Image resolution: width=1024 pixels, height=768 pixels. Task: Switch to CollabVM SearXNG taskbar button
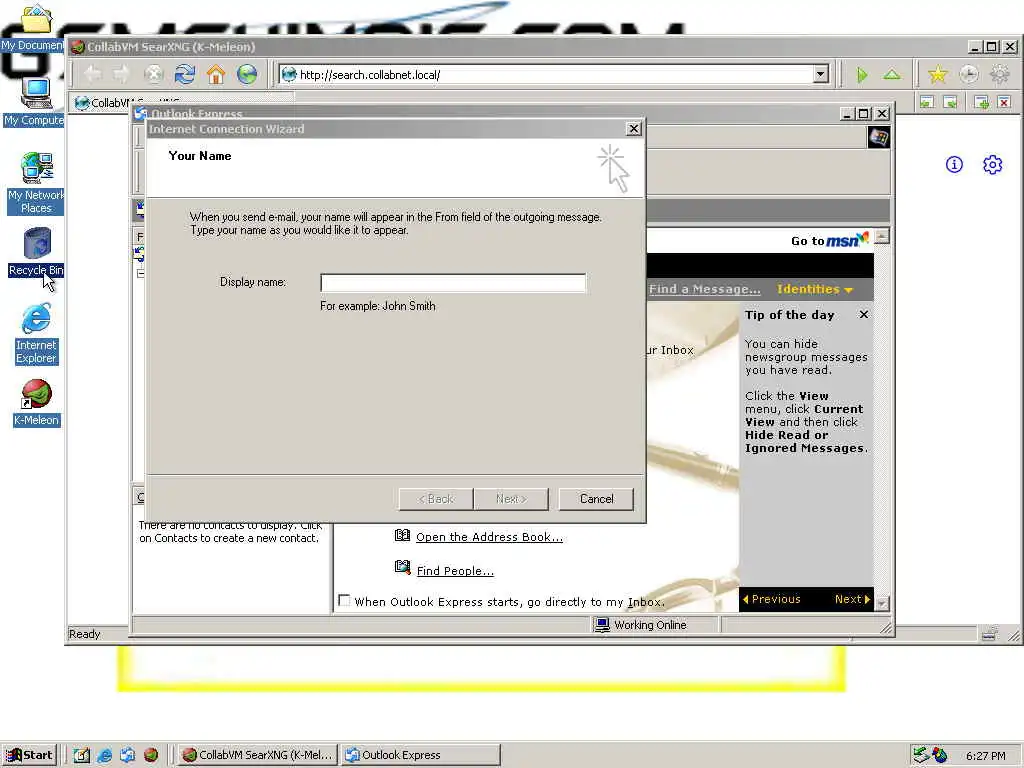pos(257,755)
